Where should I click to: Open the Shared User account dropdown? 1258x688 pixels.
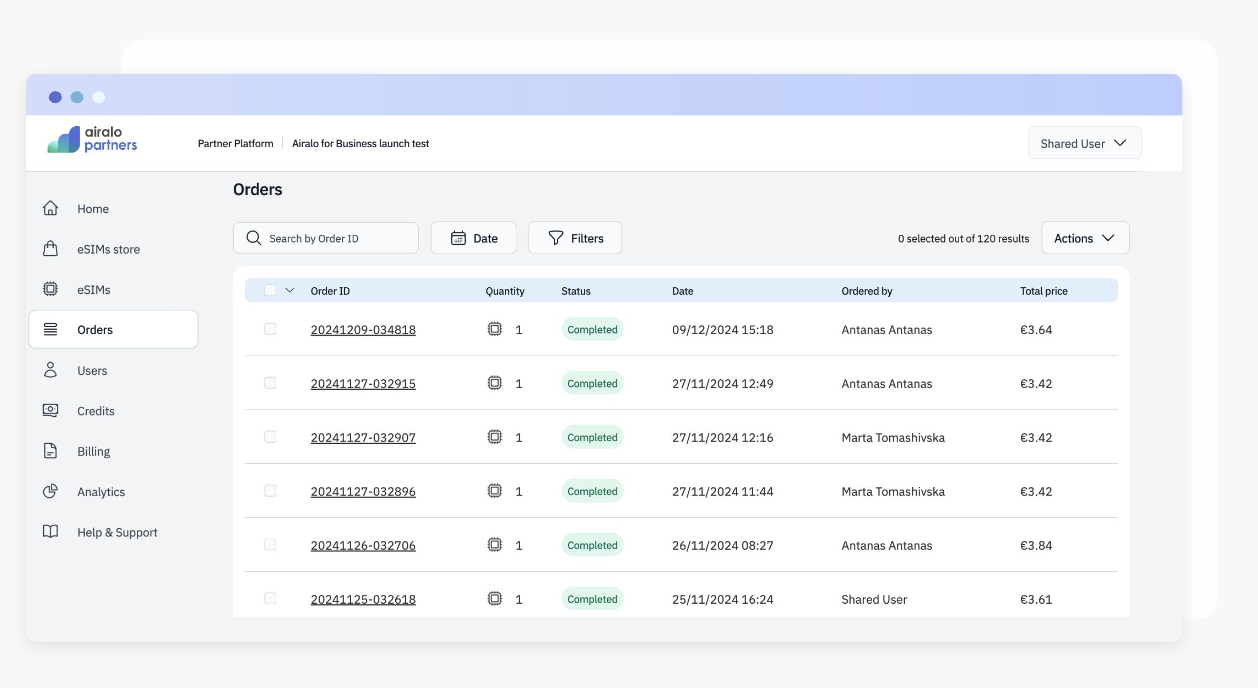coord(1085,143)
